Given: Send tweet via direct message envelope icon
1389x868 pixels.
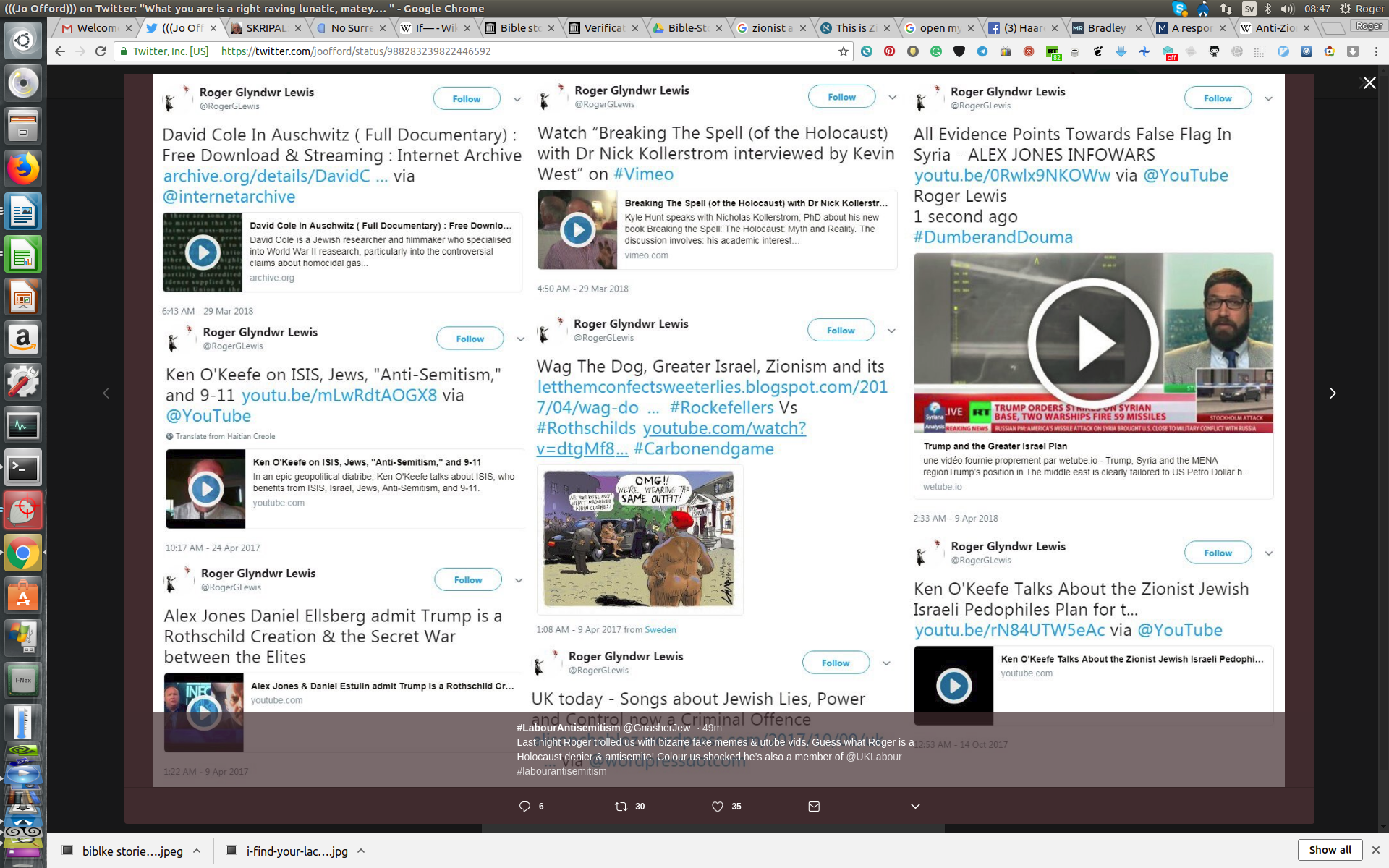Looking at the screenshot, I should click(814, 806).
